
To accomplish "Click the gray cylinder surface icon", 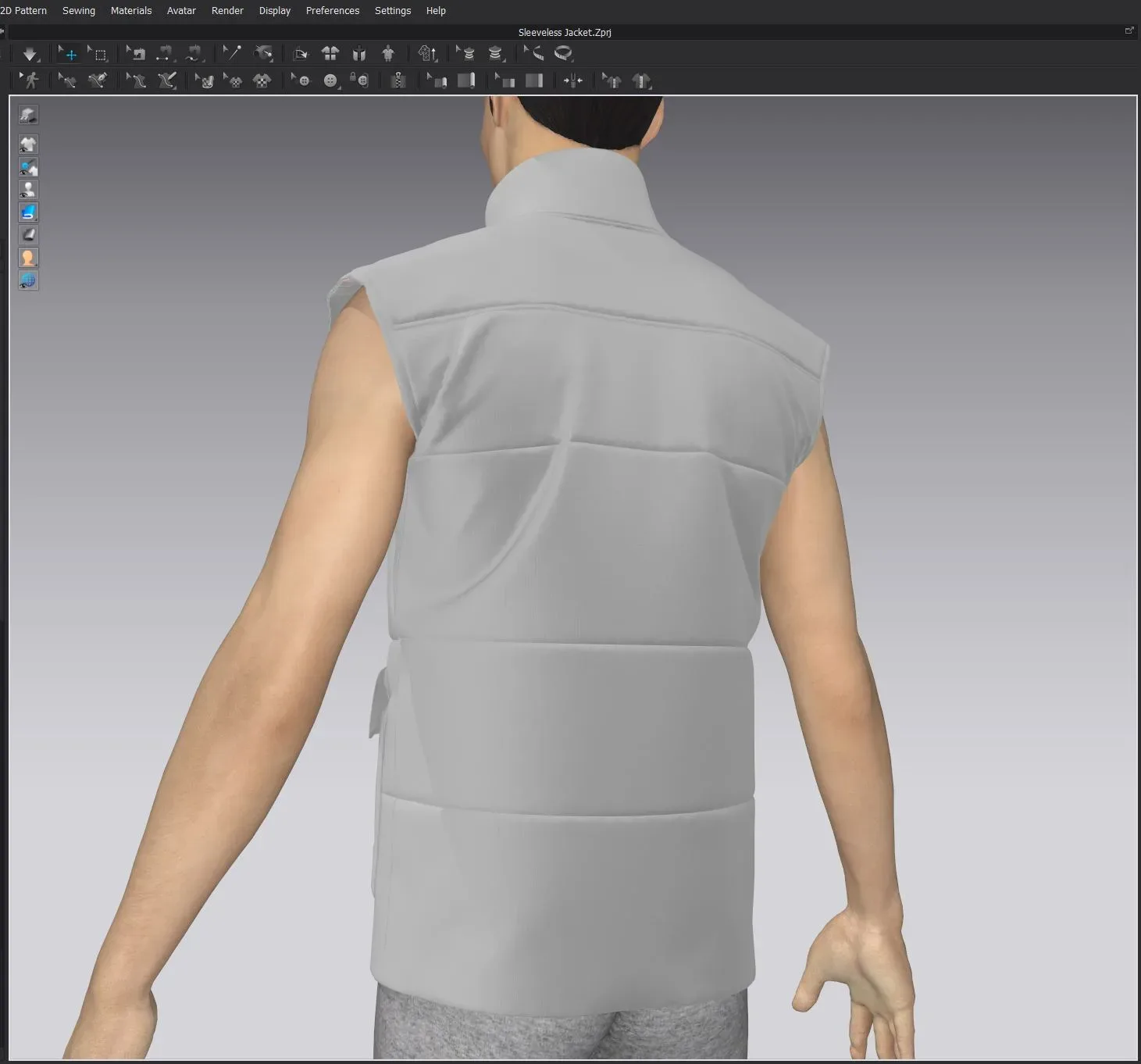I will (28, 234).
